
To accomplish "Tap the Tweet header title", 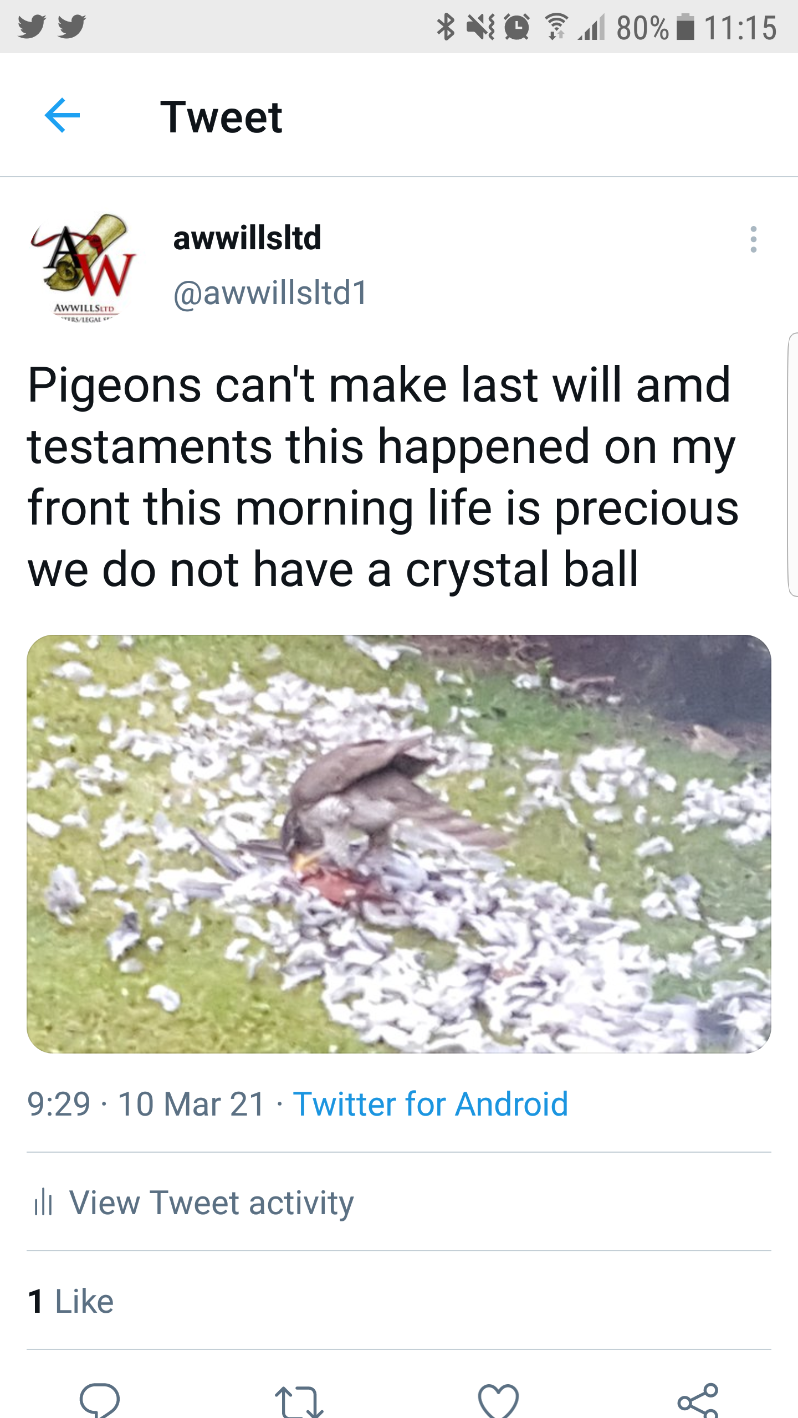I will pyautogui.click(x=221, y=117).
